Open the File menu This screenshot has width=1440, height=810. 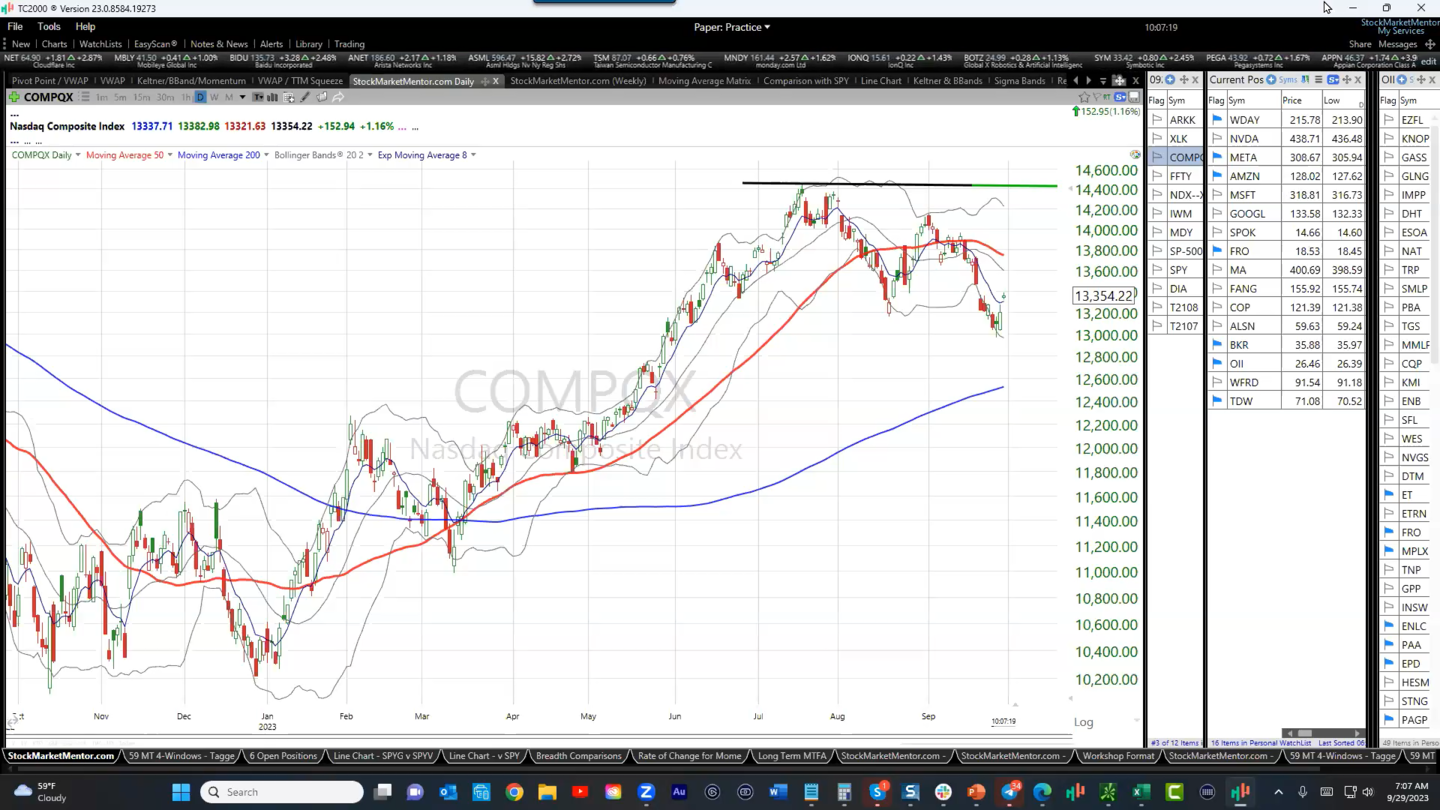tap(15, 27)
